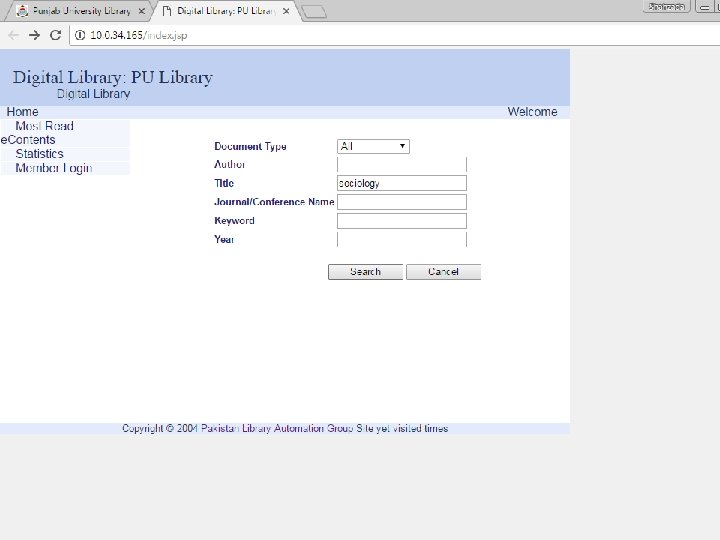Click the browser forward arrow
The height and width of the screenshot is (540, 720).
34,35
